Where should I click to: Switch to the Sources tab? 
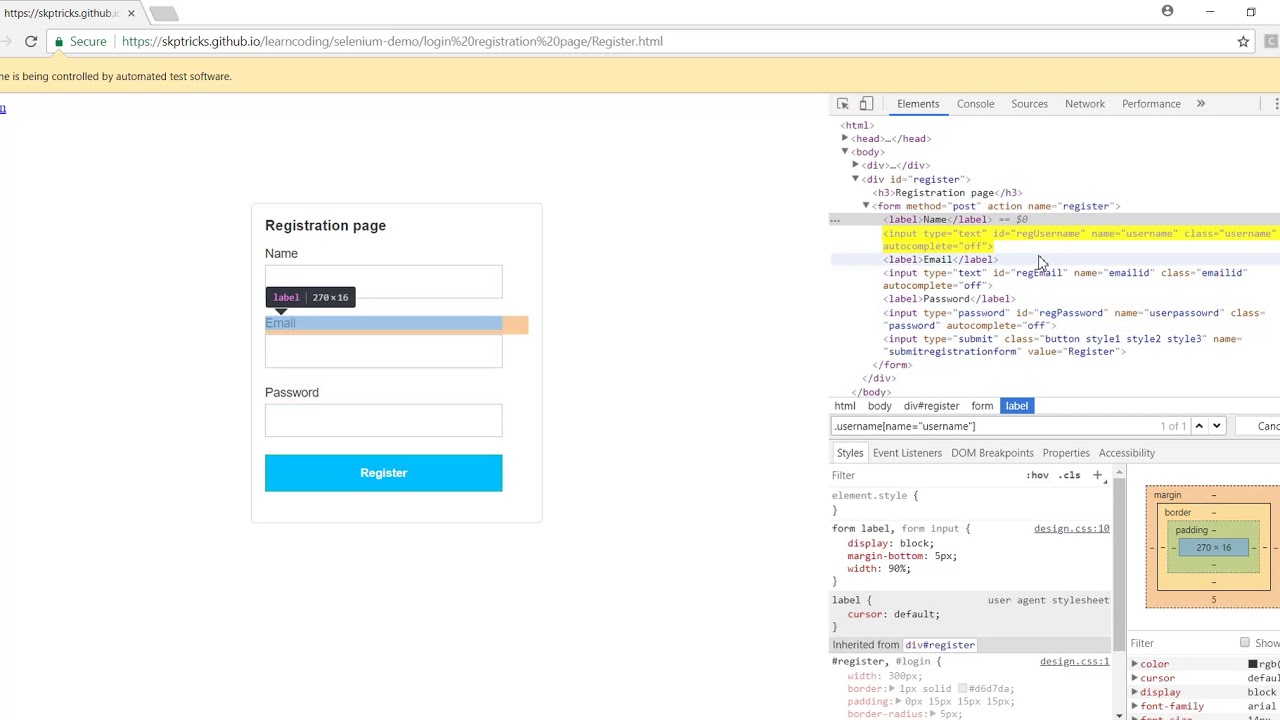pos(1029,104)
